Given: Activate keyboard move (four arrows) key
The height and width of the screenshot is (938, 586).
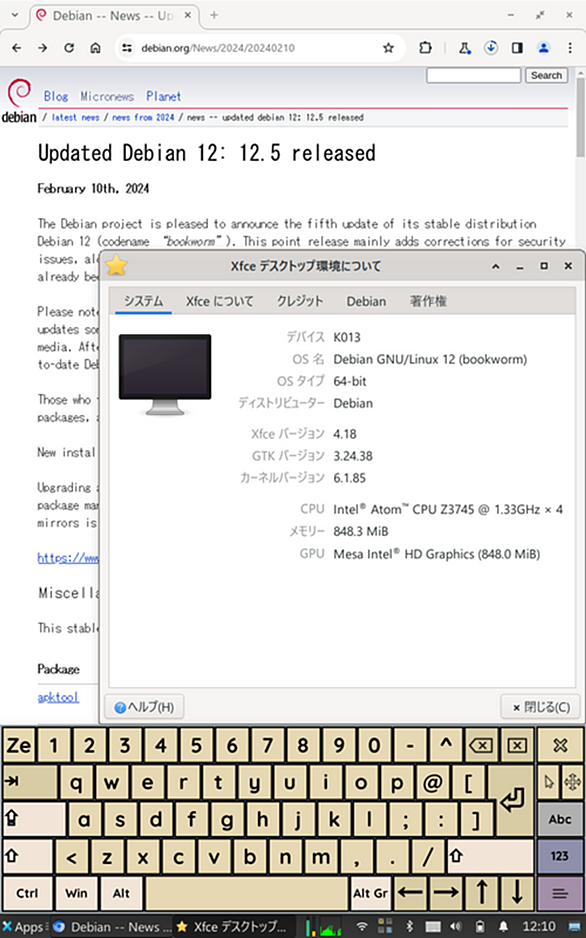Looking at the screenshot, I should (x=572, y=782).
